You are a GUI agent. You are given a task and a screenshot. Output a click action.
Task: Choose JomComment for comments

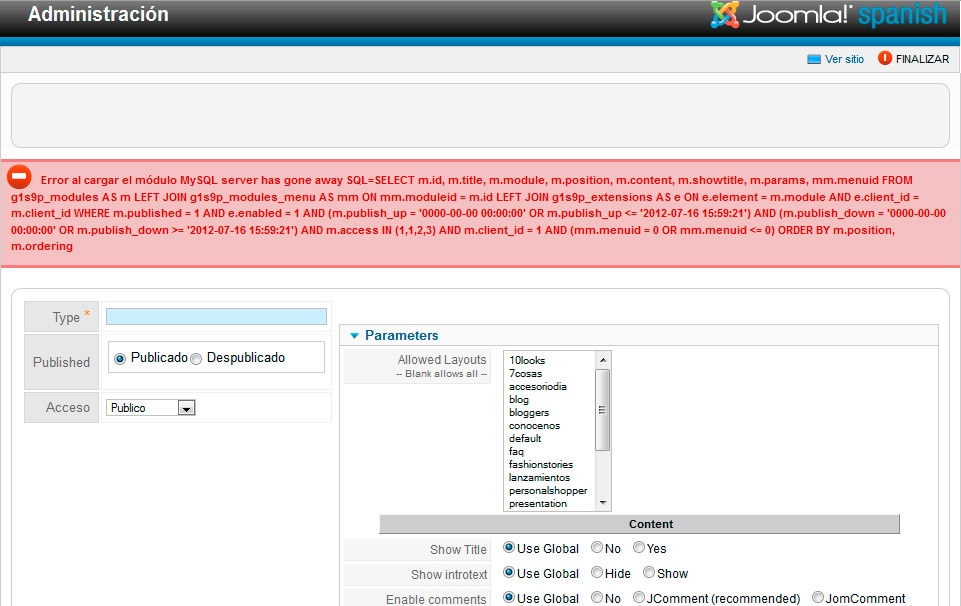[x=818, y=597]
